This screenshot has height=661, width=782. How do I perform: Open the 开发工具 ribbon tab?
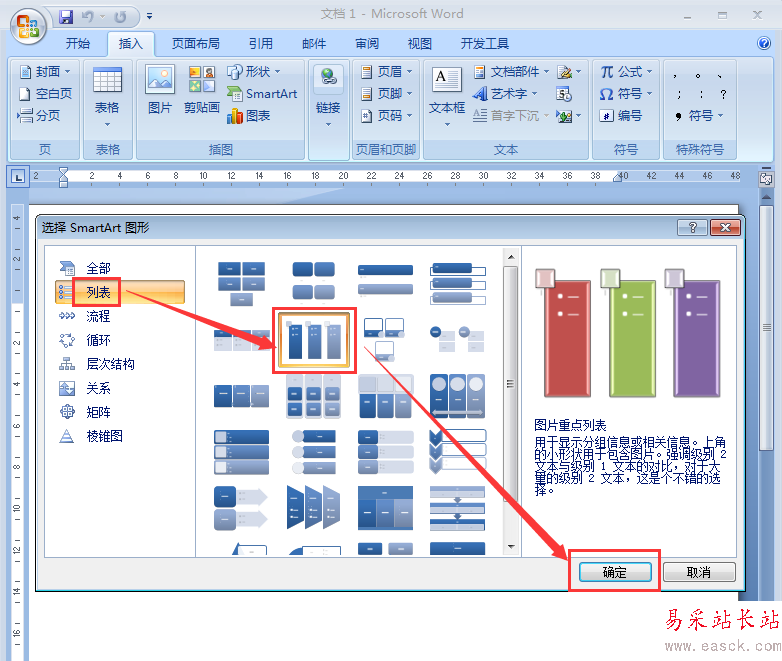pos(484,44)
